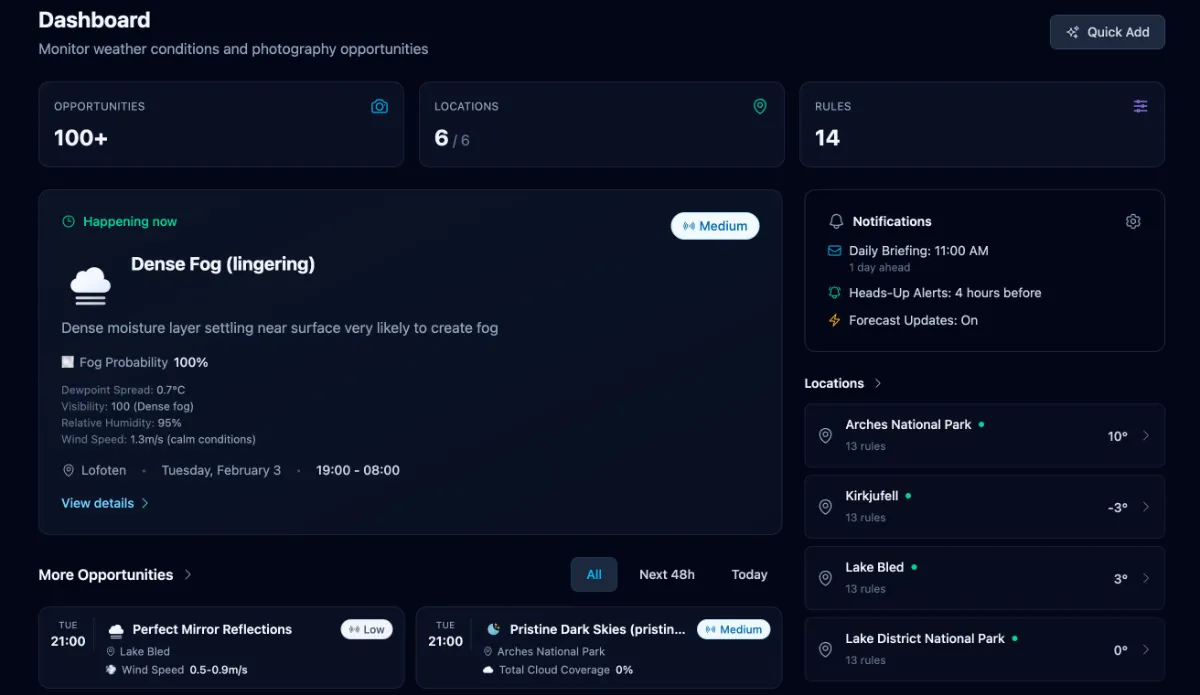Expand More Opportunities chevron

coord(188,575)
